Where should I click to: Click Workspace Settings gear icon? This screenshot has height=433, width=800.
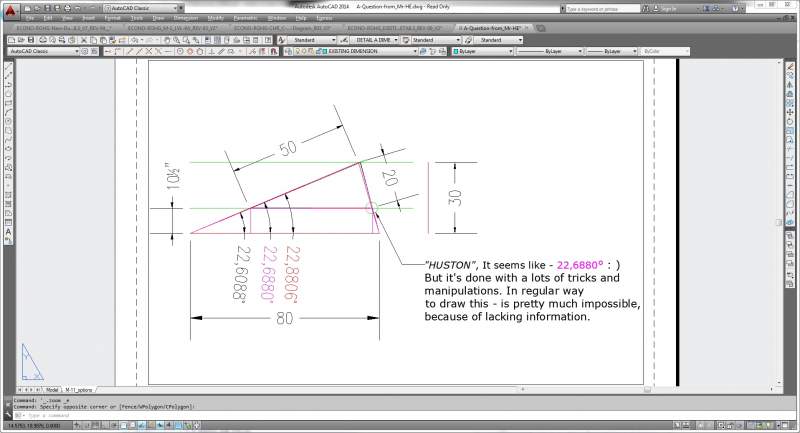pyautogui.click(x=85, y=51)
